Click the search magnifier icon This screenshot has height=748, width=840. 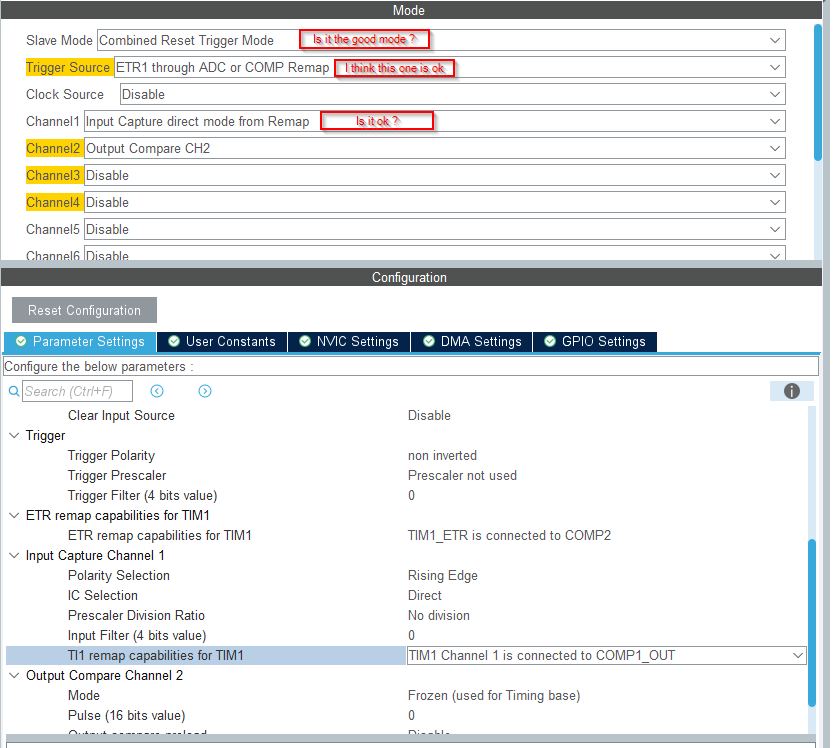[x=14, y=391]
